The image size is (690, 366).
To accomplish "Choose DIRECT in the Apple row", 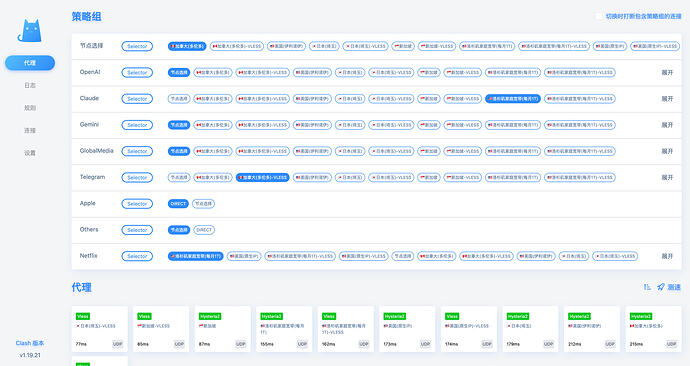I will [178, 204].
